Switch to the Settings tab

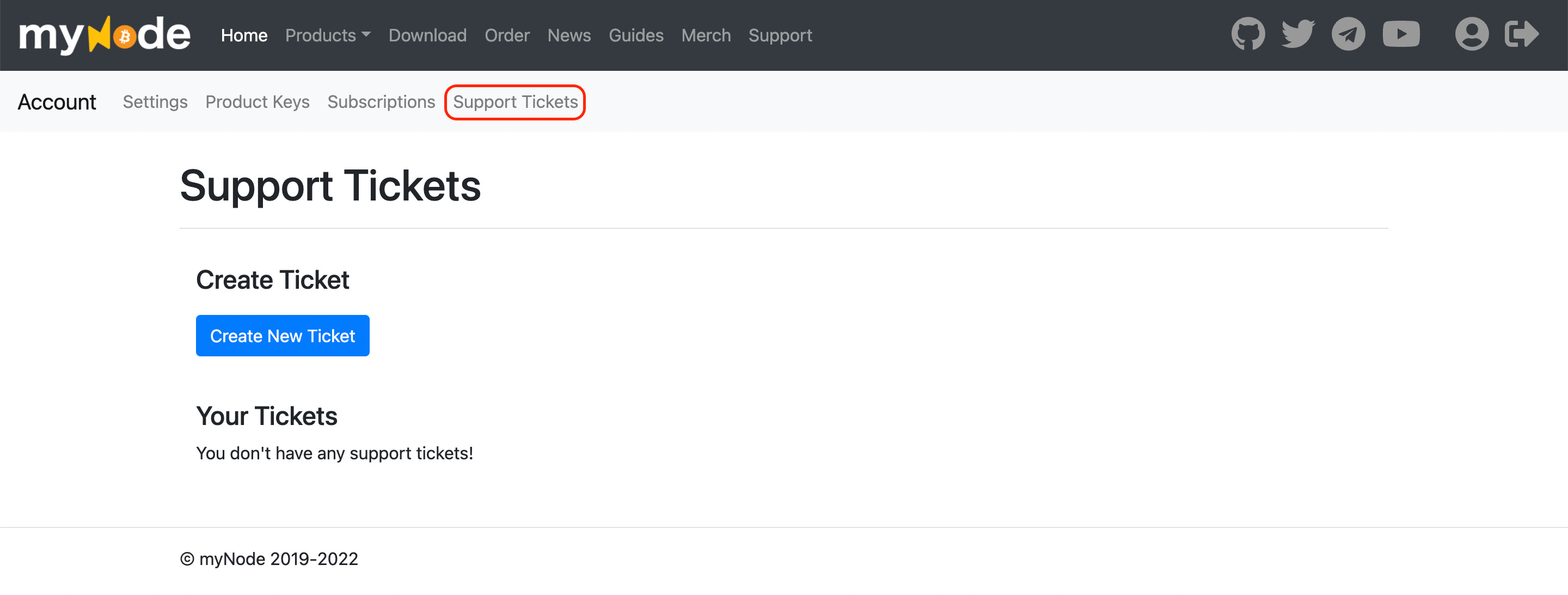point(155,102)
